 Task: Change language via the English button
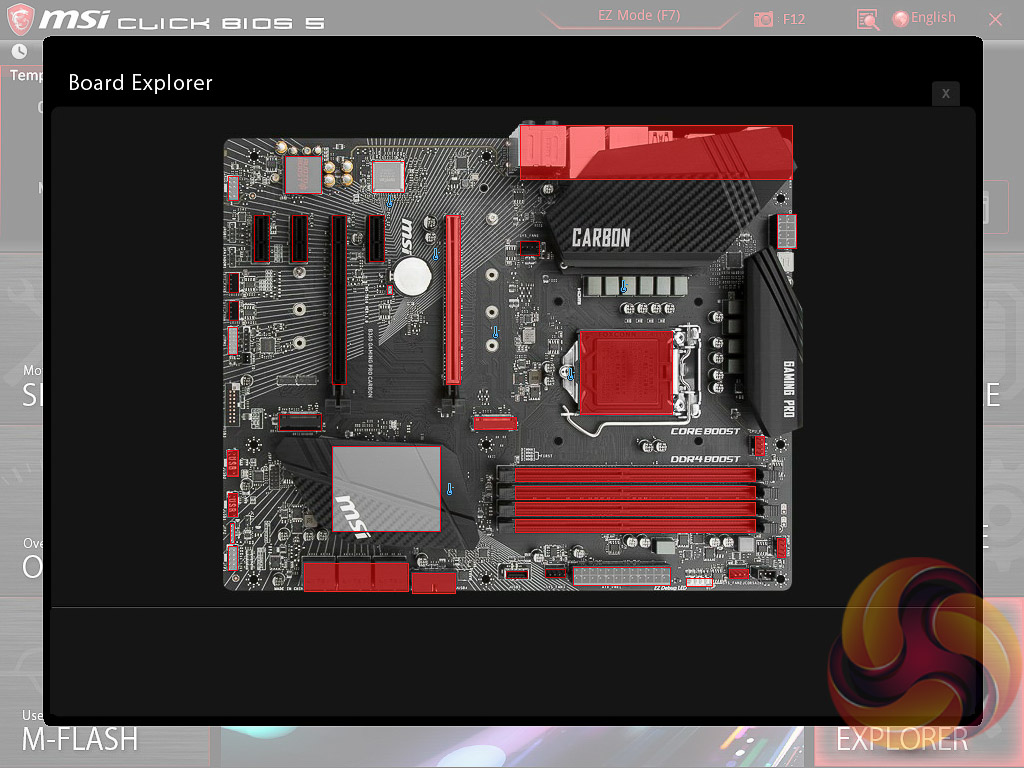tap(924, 18)
